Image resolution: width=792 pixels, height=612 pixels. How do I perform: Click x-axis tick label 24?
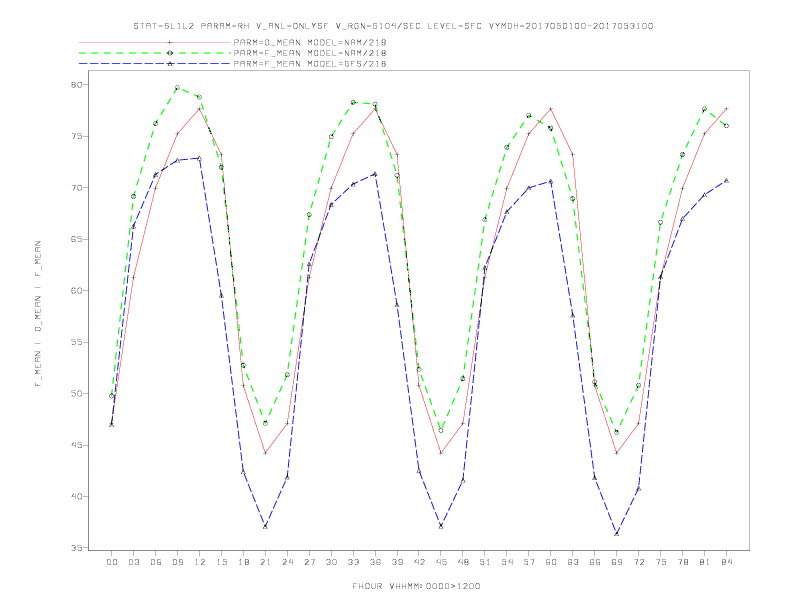(287, 562)
